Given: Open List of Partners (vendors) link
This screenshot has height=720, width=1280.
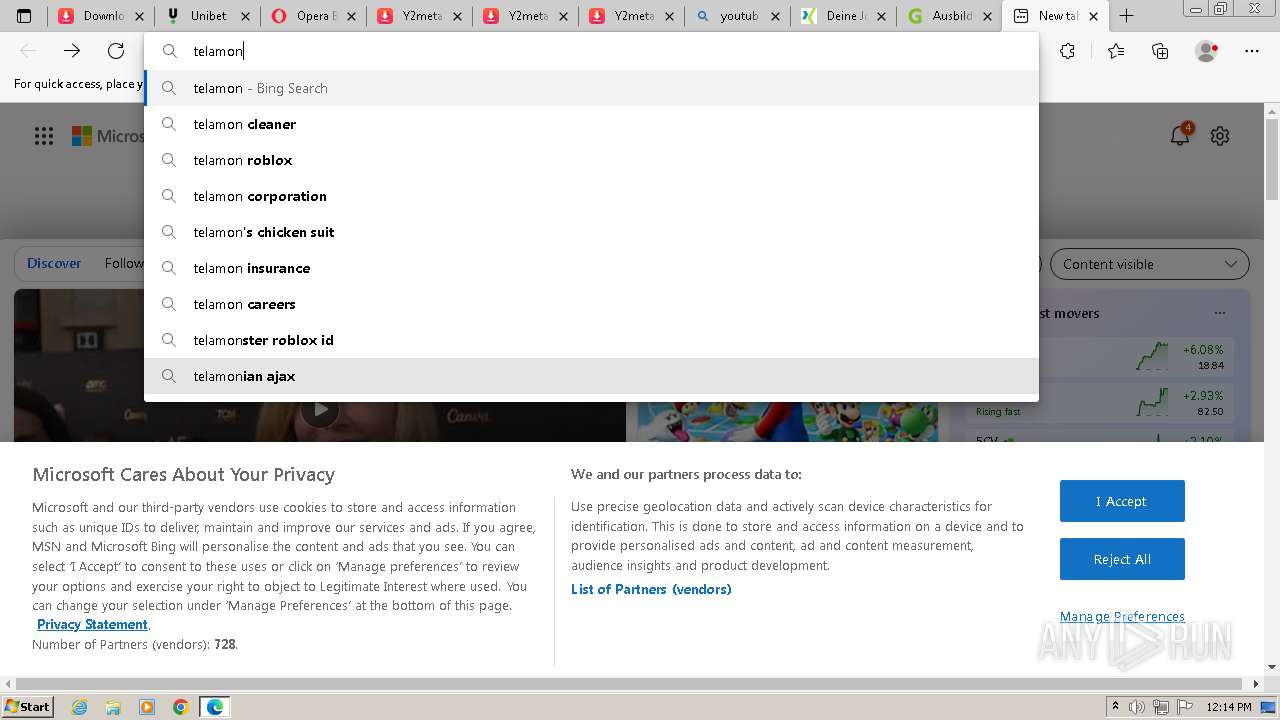Looking at the screenshot, I should tap(651, 589).
